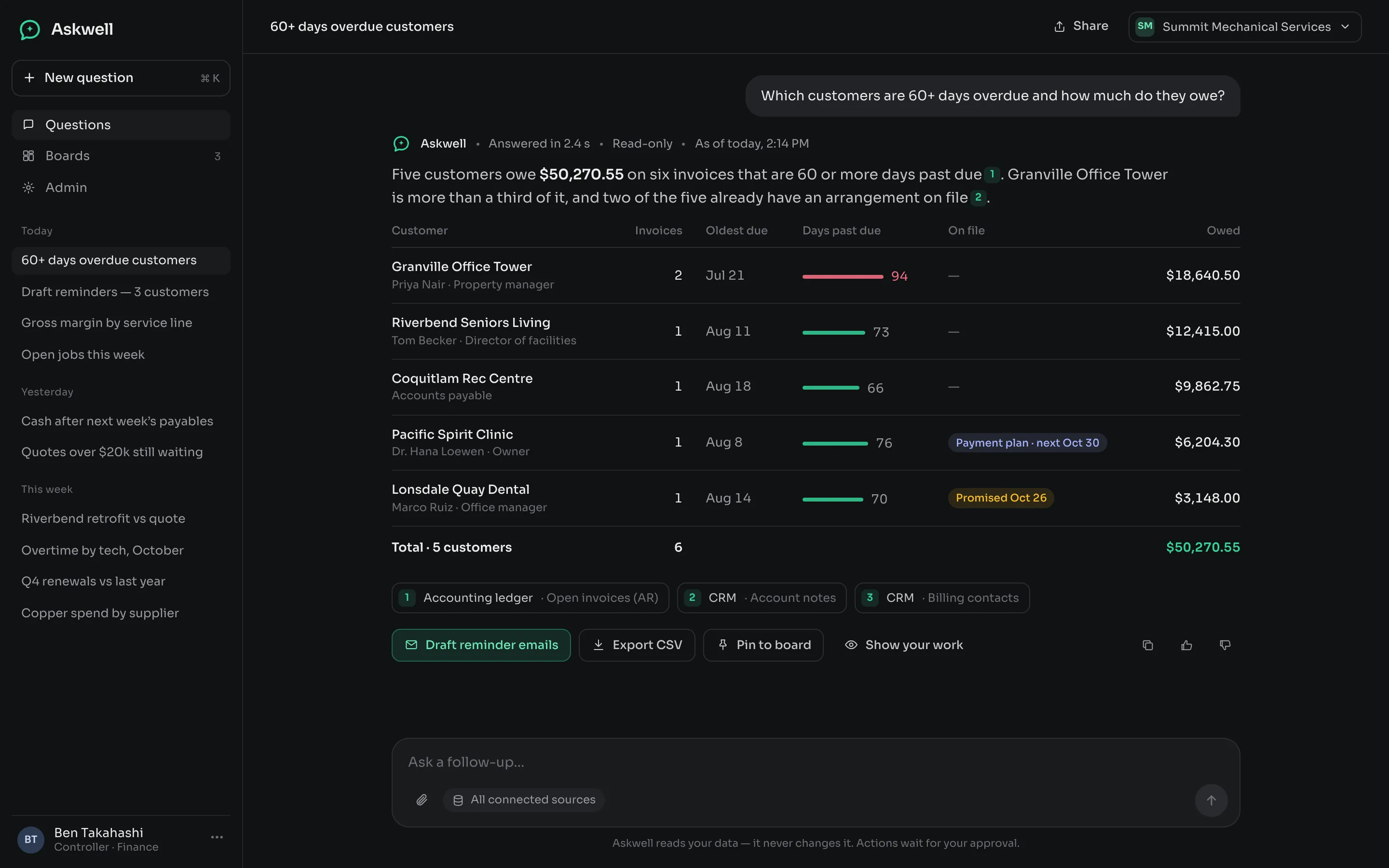
Task: Give thumbs down on the answer
Action: (1225, 645)
